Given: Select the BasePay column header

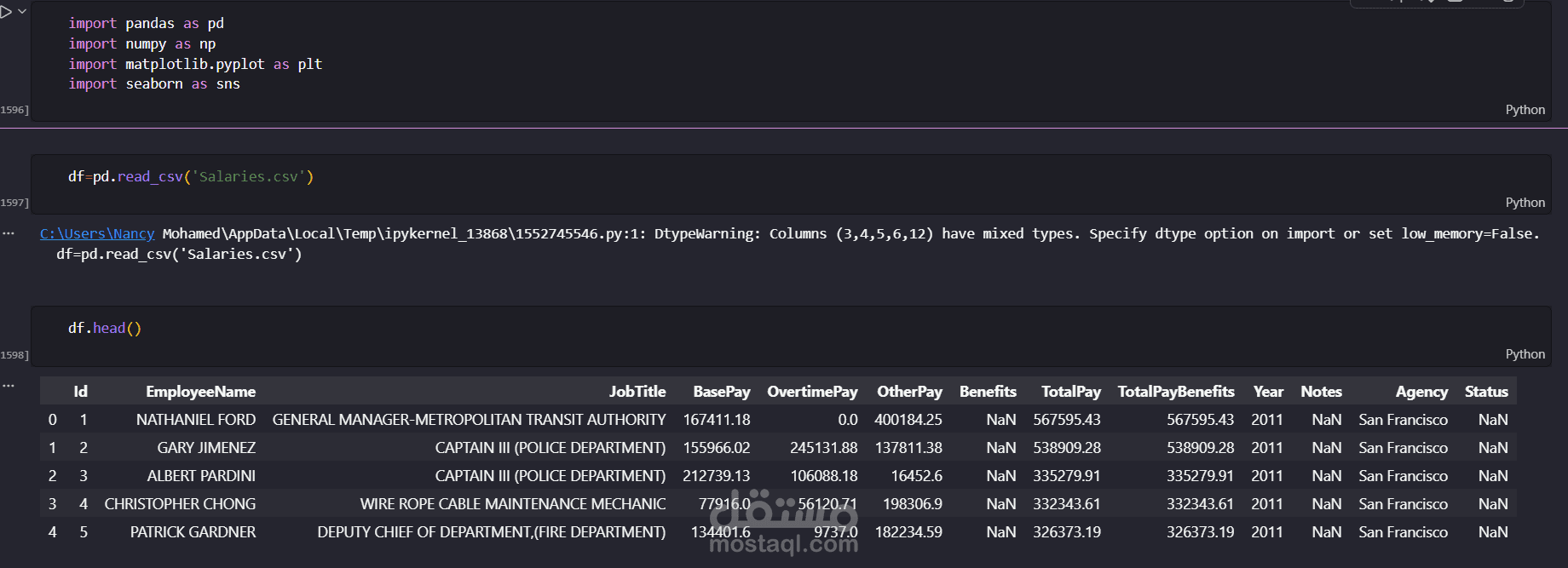Looking at the screenshot, I should (x=722, y=392).
